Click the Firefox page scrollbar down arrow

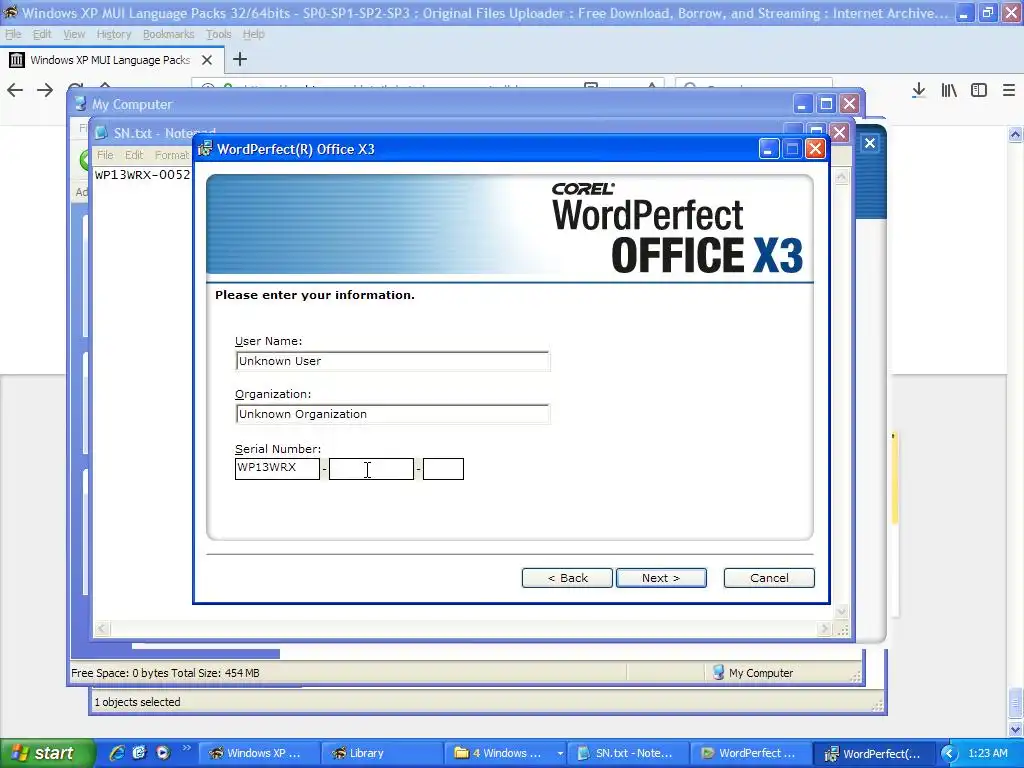[1016, 729]
